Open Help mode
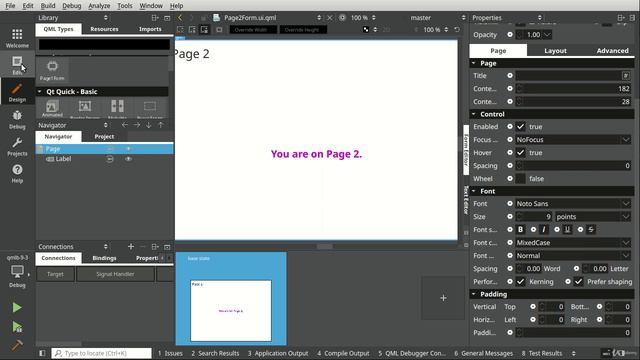Screen dimensions: 640x360 point(17,173)
